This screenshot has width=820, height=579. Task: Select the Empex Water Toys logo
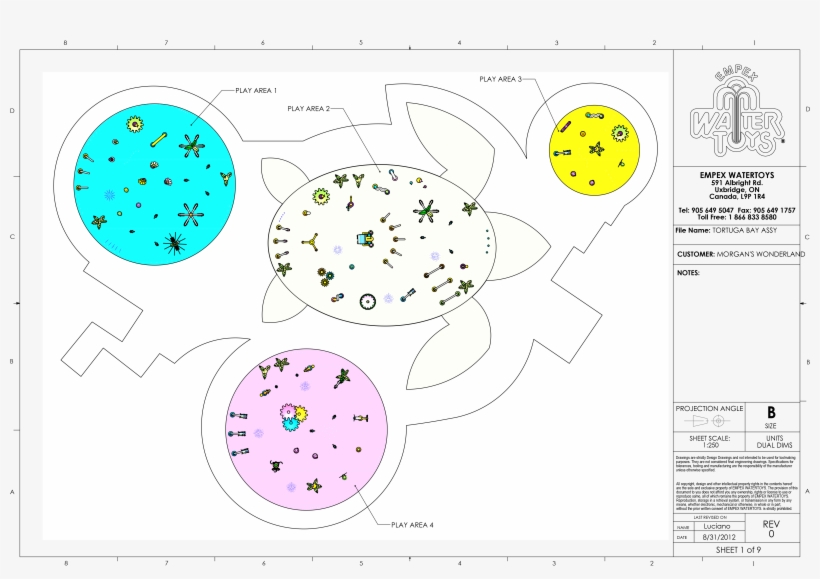[x=737, y=117]
